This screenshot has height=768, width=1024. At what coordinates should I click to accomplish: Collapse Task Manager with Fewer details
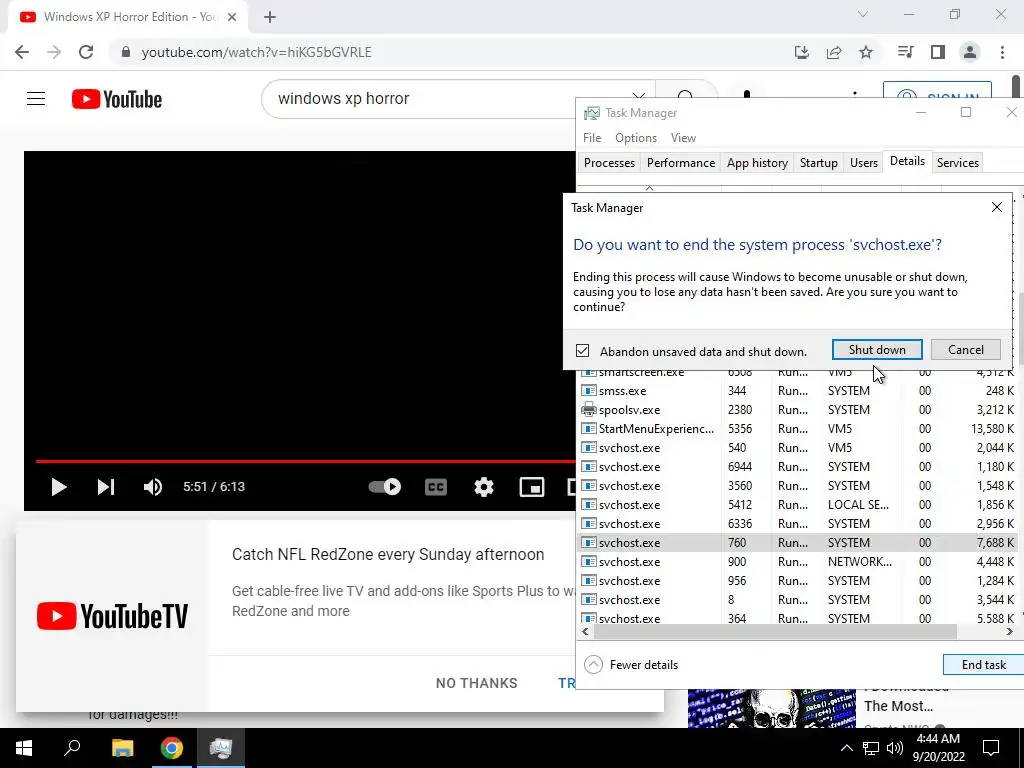coord(631,665)
